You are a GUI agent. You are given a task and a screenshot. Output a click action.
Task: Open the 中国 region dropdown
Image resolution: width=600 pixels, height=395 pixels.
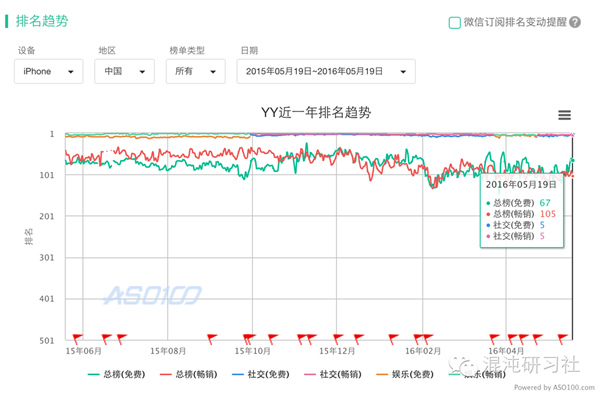(124, 71)
